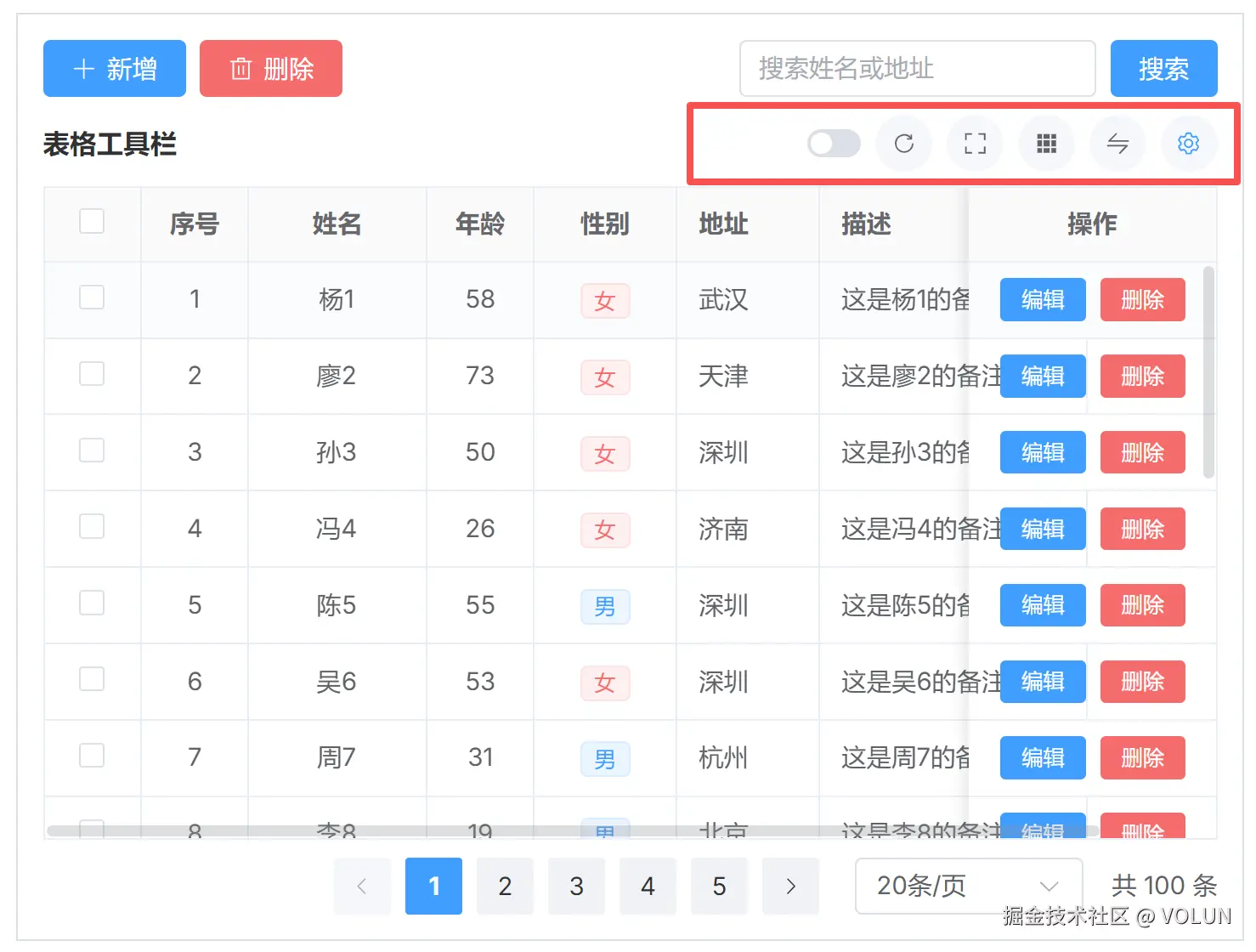The height and width of the screenshot is (952, 1256).
Task: Select the checkbox for row 7 周7
Action: point(92,756)
